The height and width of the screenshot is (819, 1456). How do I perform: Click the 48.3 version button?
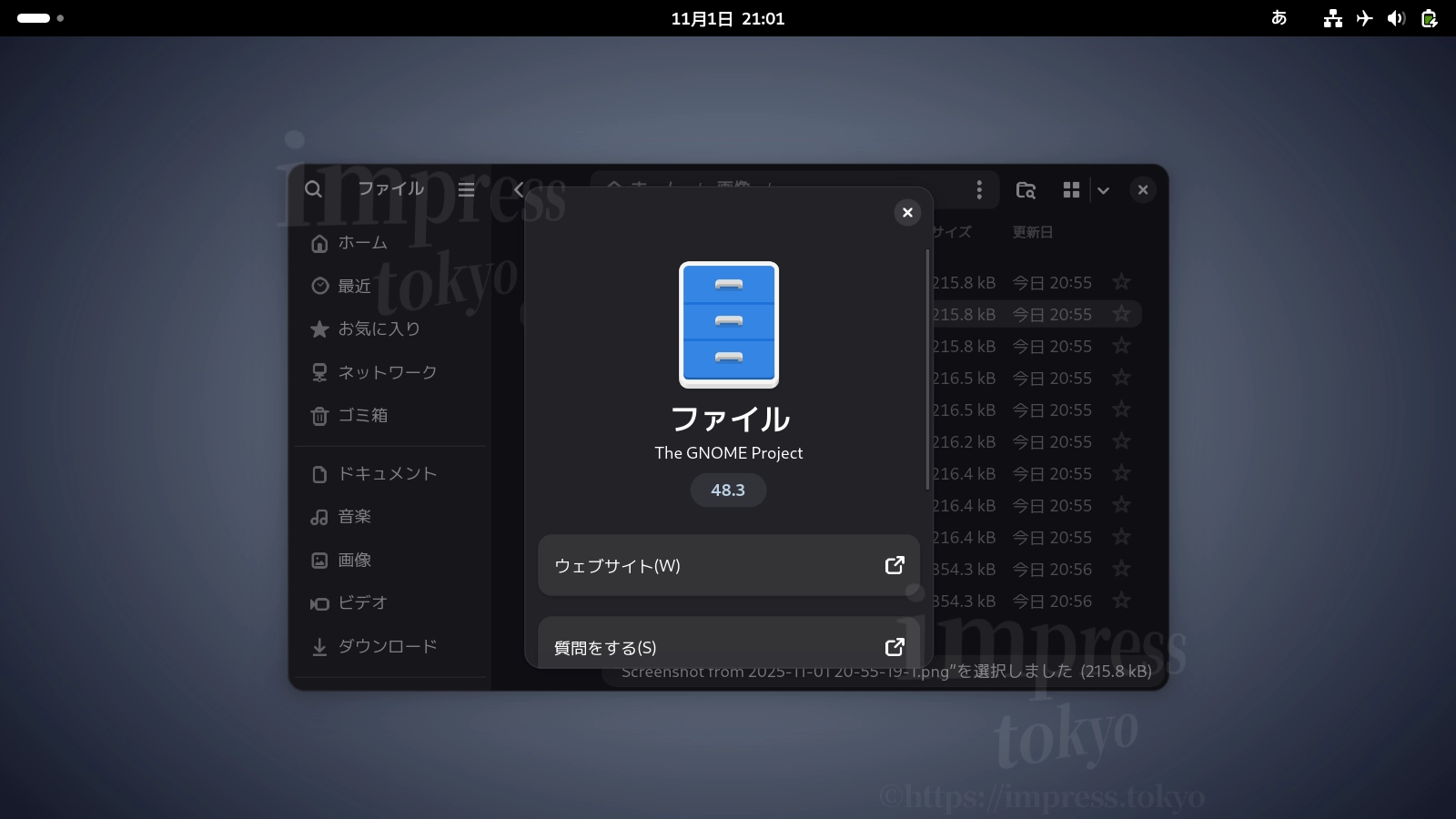coord(728,490)
